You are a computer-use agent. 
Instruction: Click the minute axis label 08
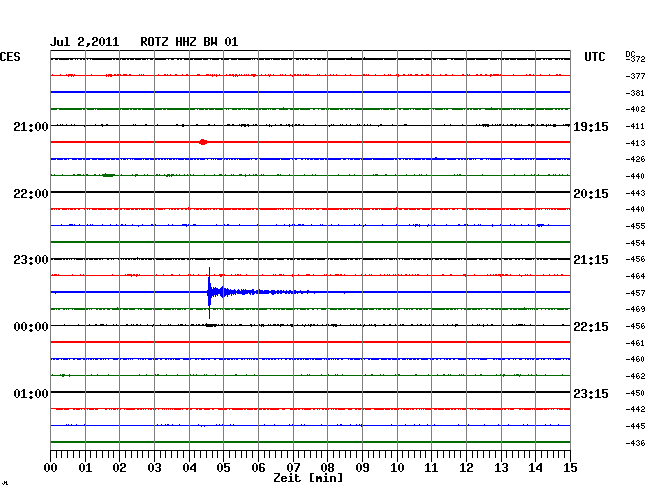[x=327, y=467]
